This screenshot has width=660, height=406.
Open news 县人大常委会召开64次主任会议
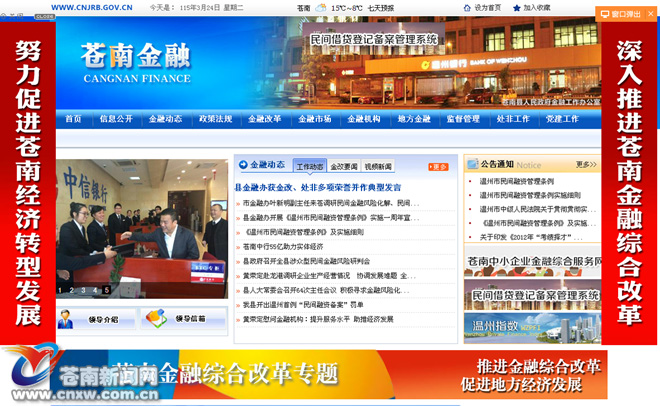click(x=326, y=290)
